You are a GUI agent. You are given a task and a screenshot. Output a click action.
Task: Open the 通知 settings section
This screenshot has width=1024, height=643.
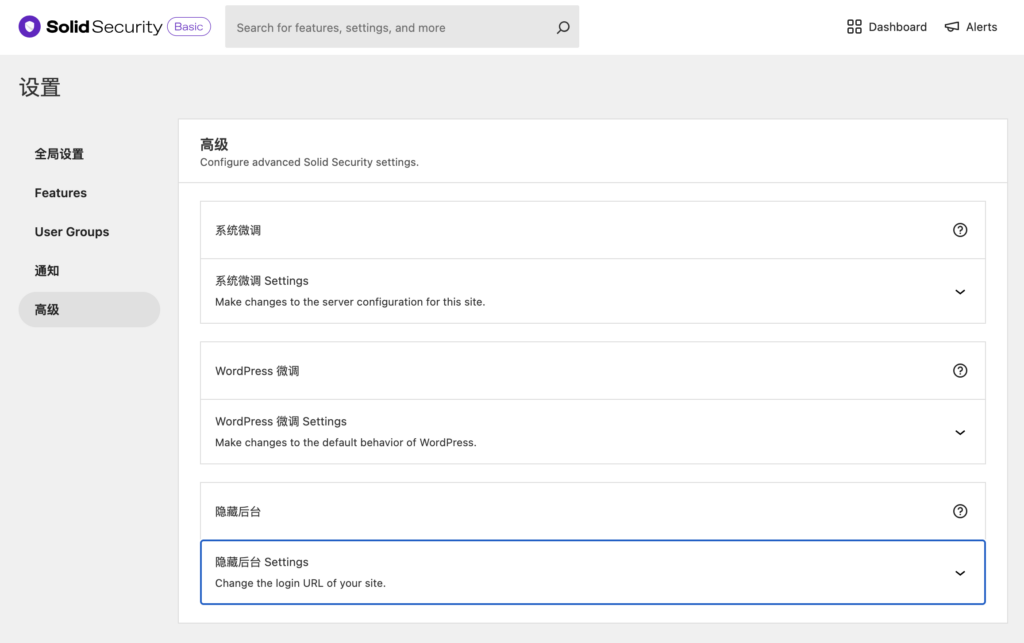click(46, 270)
